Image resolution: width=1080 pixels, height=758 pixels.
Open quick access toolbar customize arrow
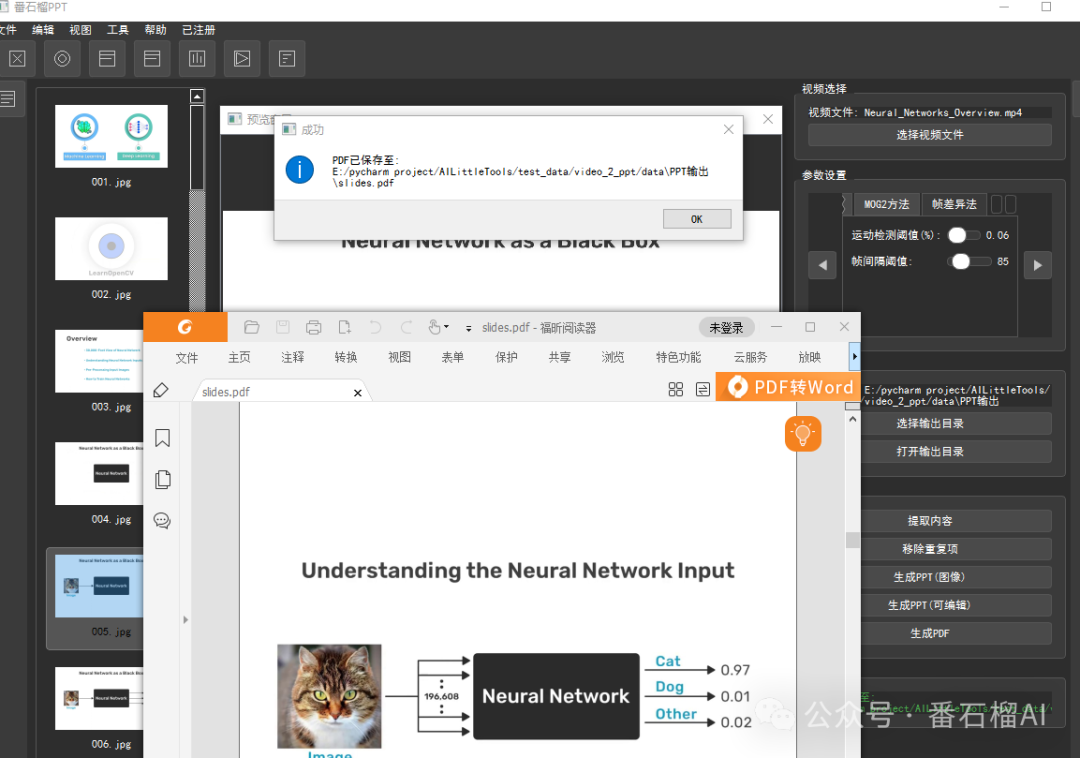[468, 328]
